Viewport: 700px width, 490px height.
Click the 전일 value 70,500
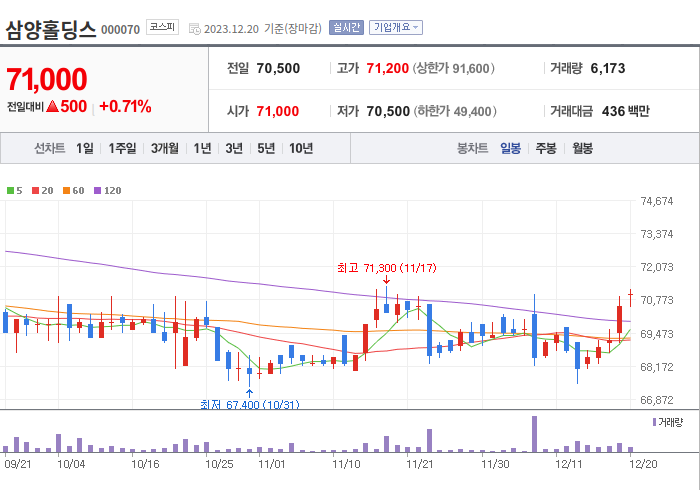click(x=278, y=68)
